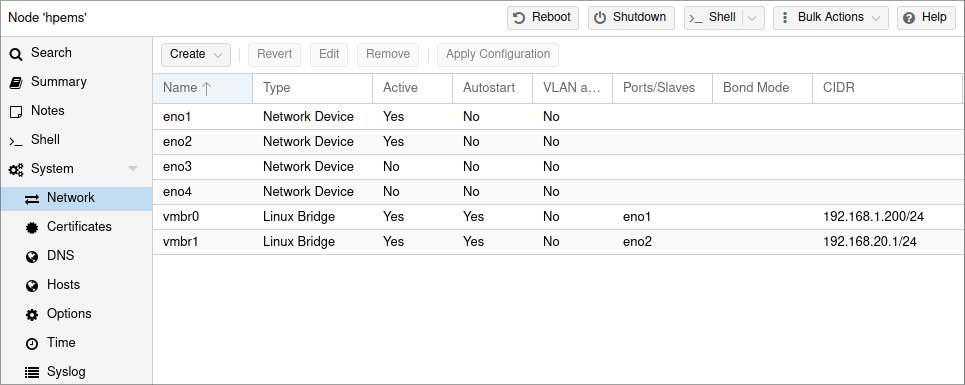Launch the Shell from top toolbar
965x385 pixels.
(714, 18)
